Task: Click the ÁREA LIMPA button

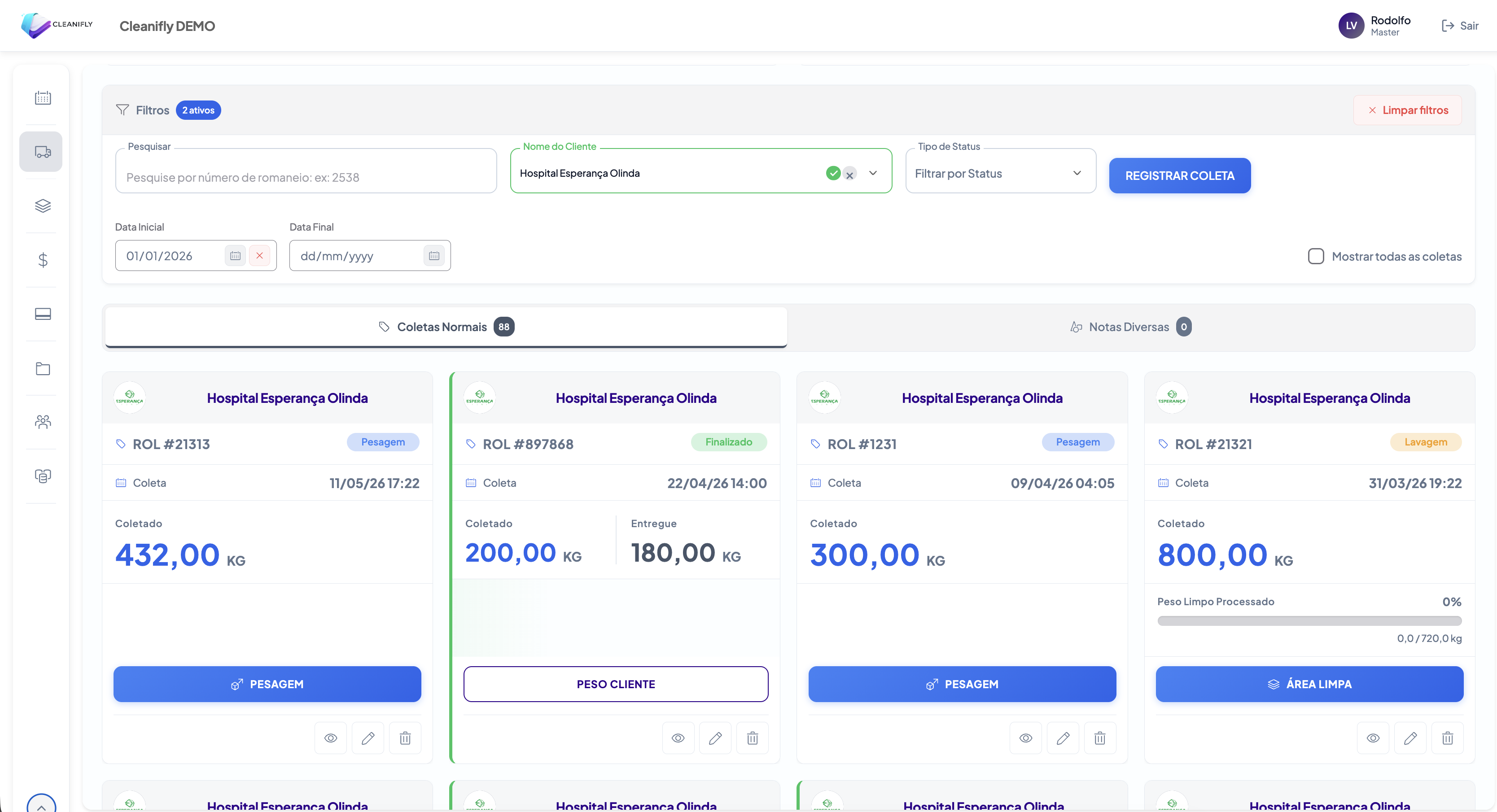Action: pos(1309,684)
